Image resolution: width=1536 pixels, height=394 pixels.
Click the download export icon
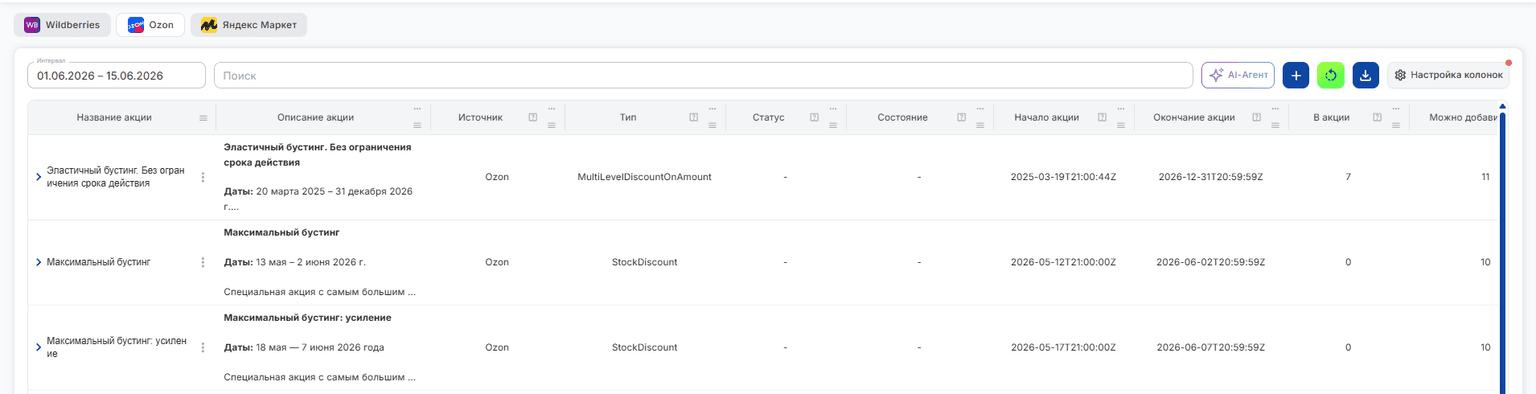coord(1365,75)
